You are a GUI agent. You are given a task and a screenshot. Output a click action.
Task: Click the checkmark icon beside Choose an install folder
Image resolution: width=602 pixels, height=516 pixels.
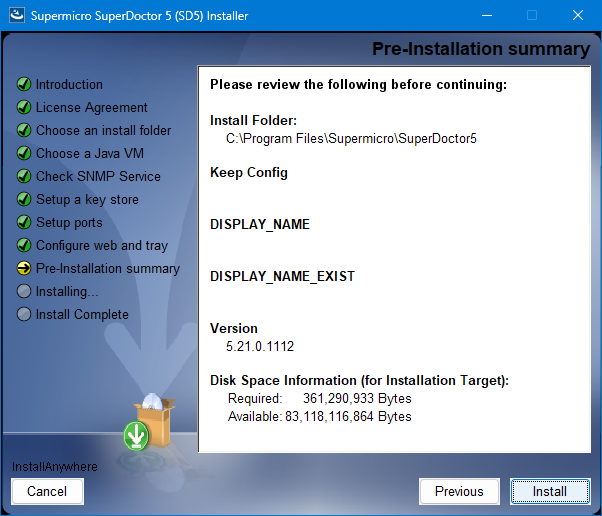24,131
